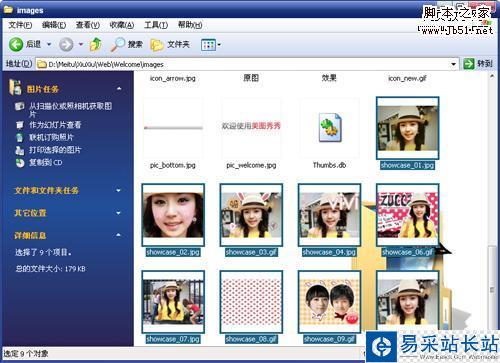This screenshot has width=500, height=363.
Task: Collapse the 图片任务 panel chevron
Action: point(119,89)
